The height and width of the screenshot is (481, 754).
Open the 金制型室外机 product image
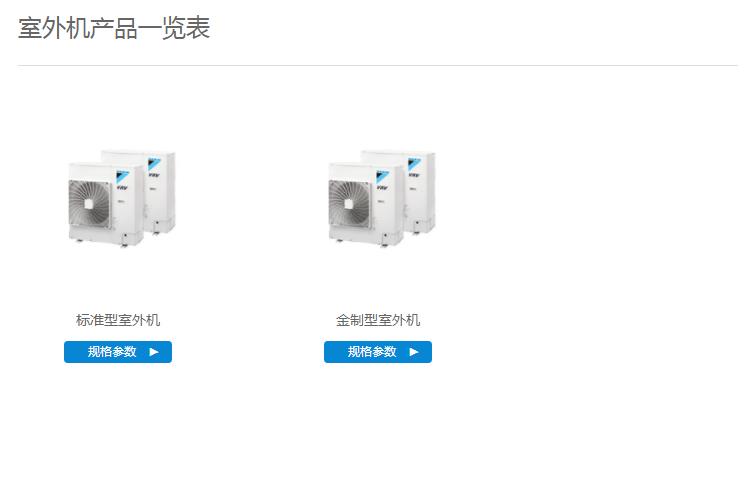tap(382, 199)
